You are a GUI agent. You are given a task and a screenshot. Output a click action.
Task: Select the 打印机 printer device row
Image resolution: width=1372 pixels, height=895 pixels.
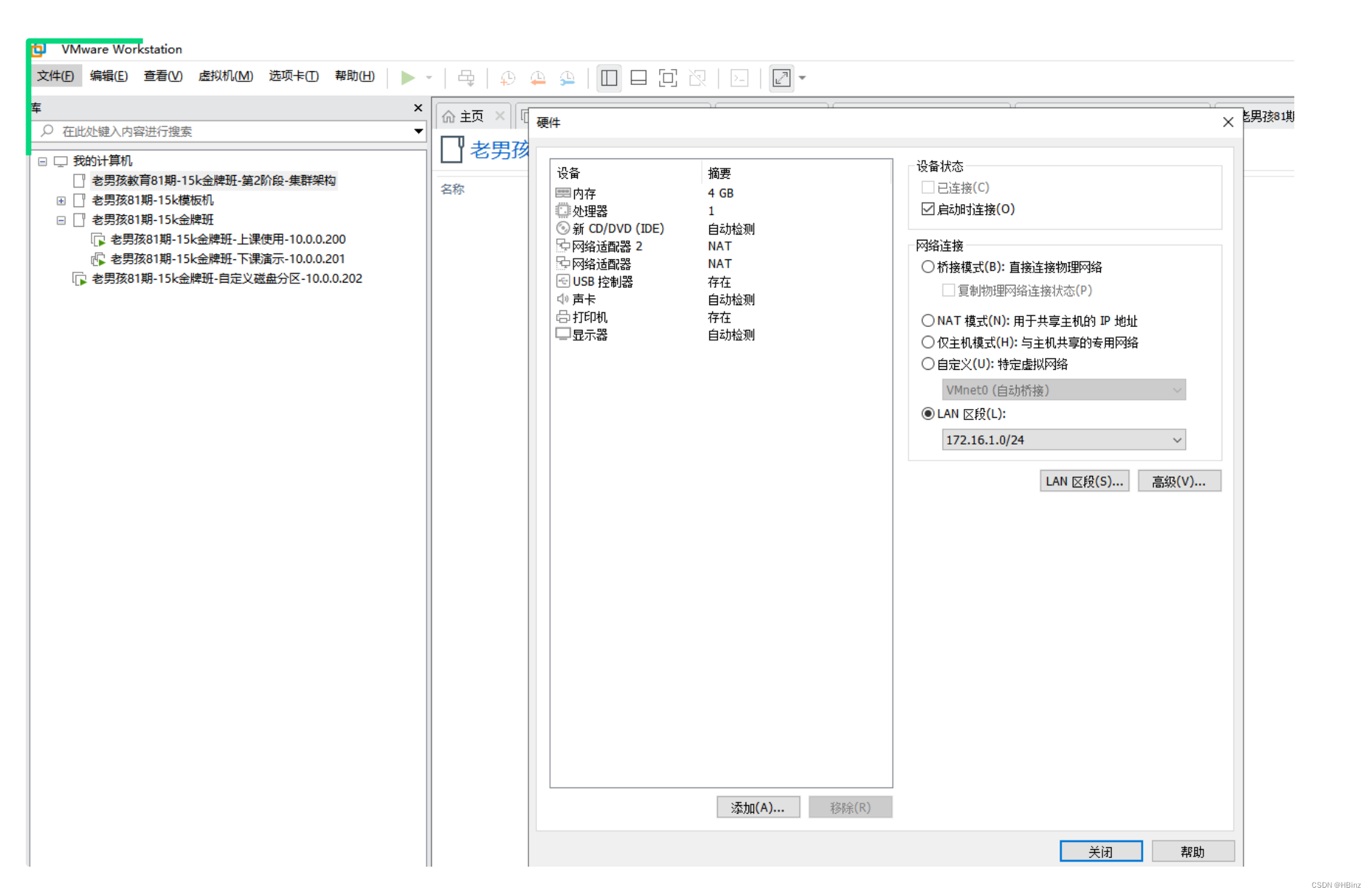click(x=721, y=317)
